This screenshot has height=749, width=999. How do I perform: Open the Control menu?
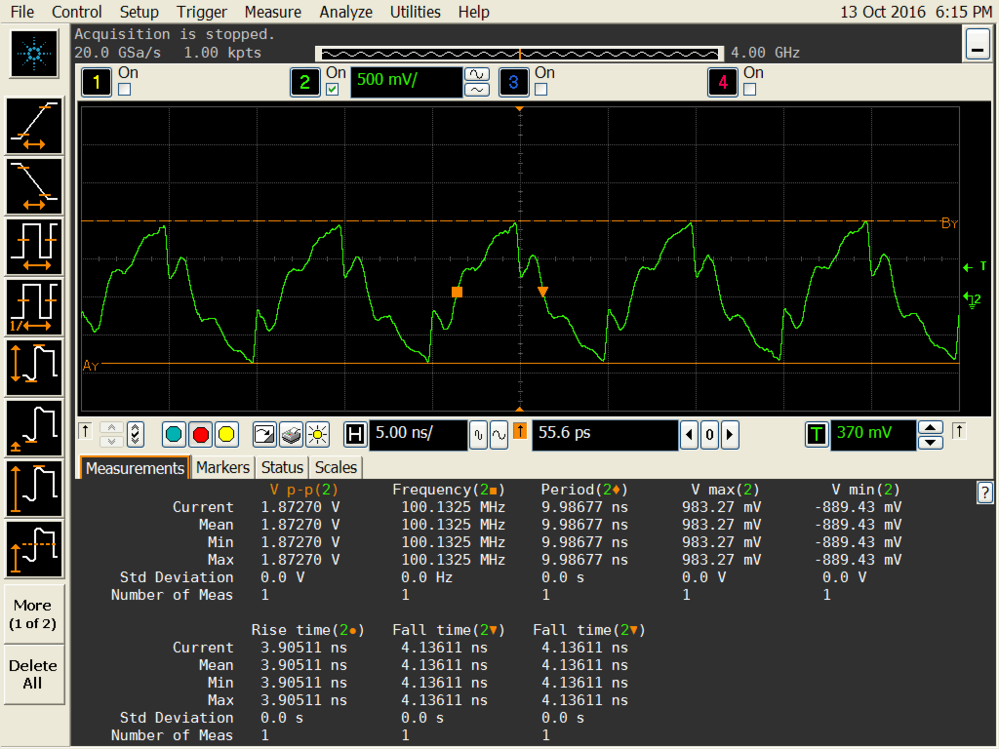(x=76, y=11)
